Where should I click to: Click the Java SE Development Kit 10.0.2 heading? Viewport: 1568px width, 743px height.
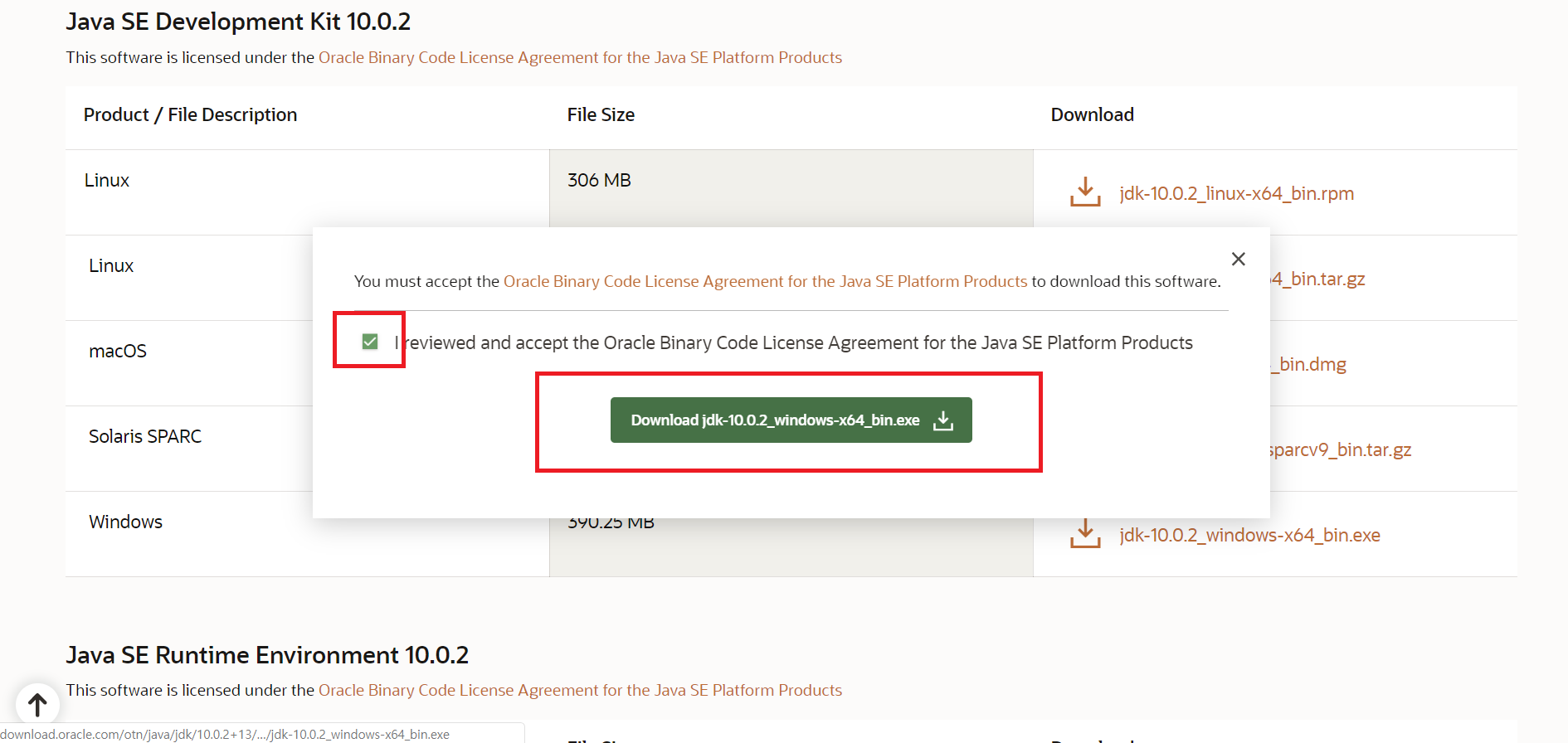pos(238,22)
